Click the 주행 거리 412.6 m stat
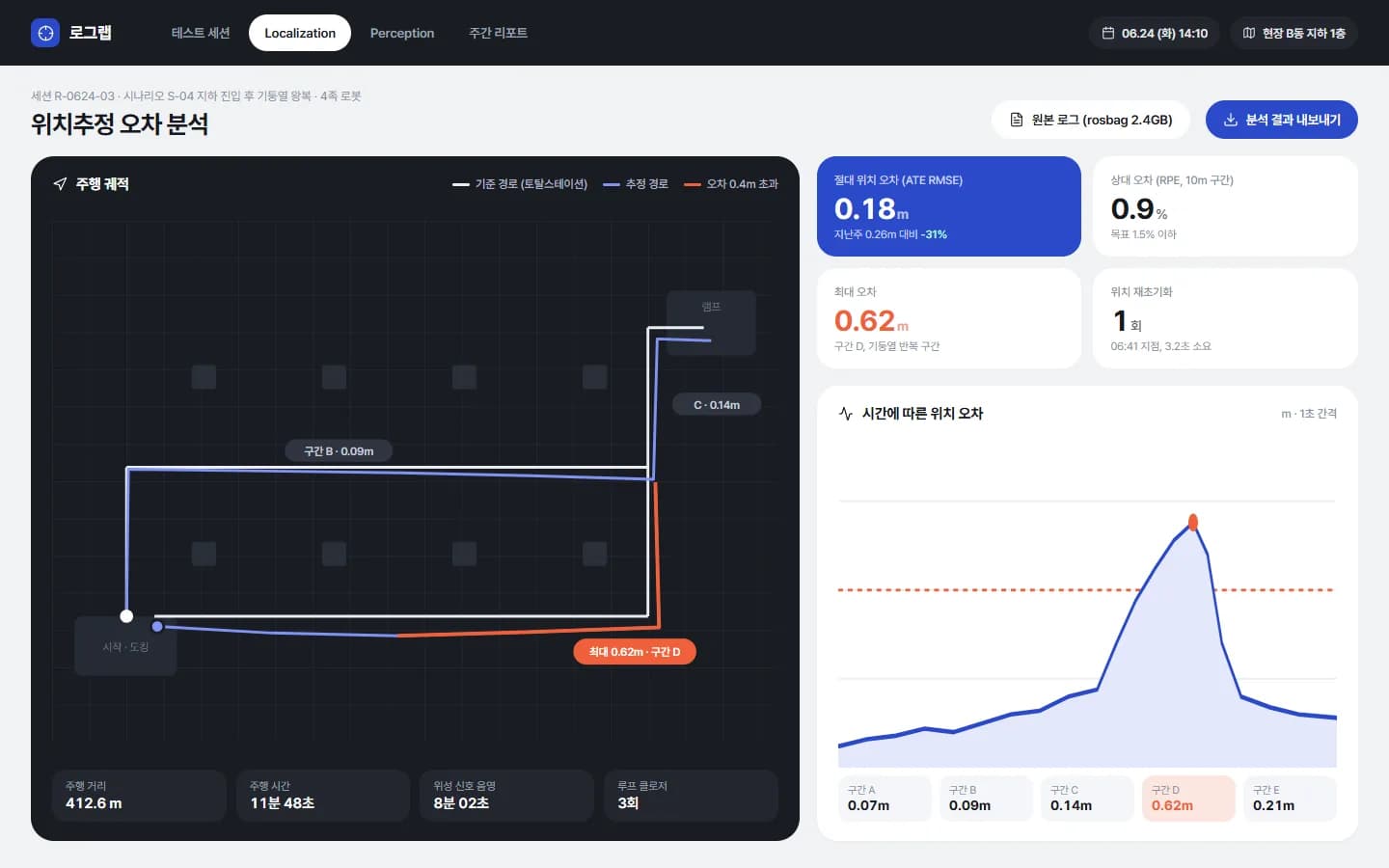 139,796
